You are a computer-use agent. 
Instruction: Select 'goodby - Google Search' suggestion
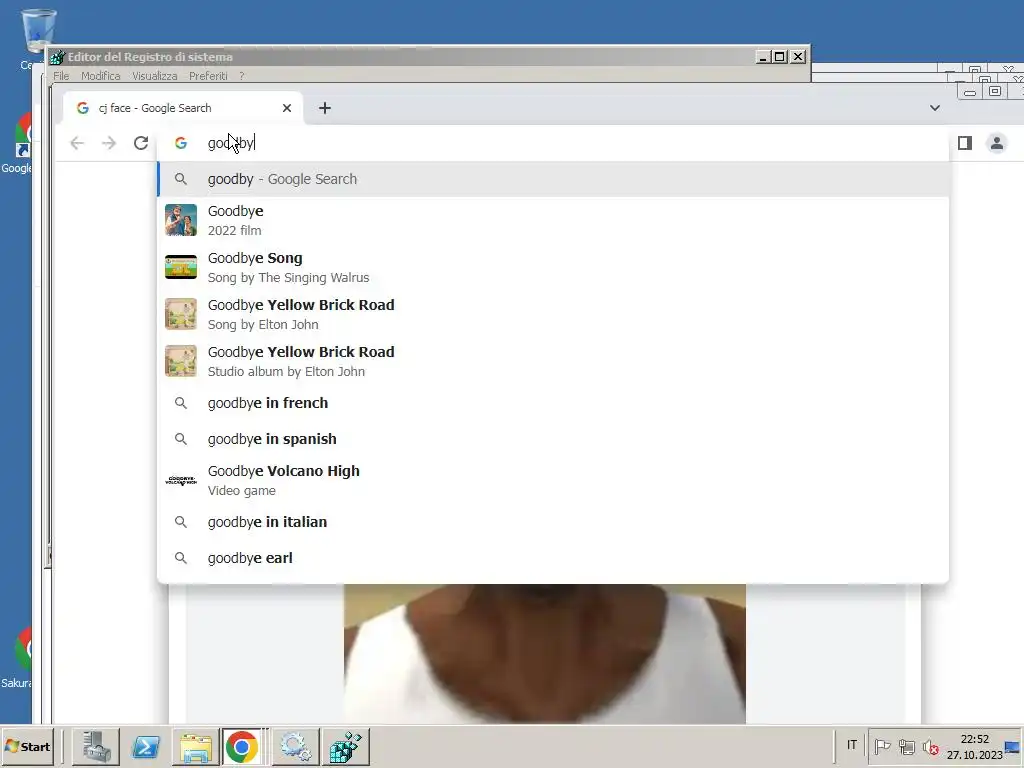[x=553, y=179]
